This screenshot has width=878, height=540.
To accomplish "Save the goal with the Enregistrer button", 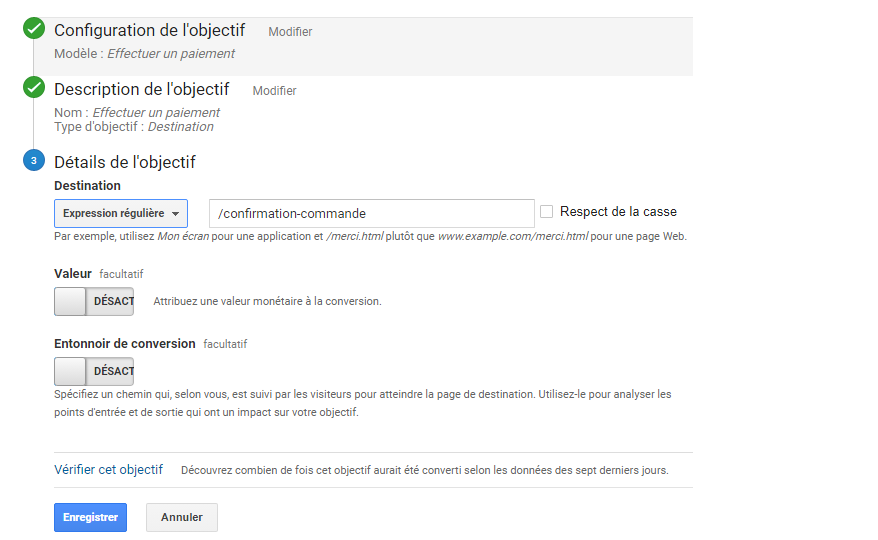I will 90,517.
